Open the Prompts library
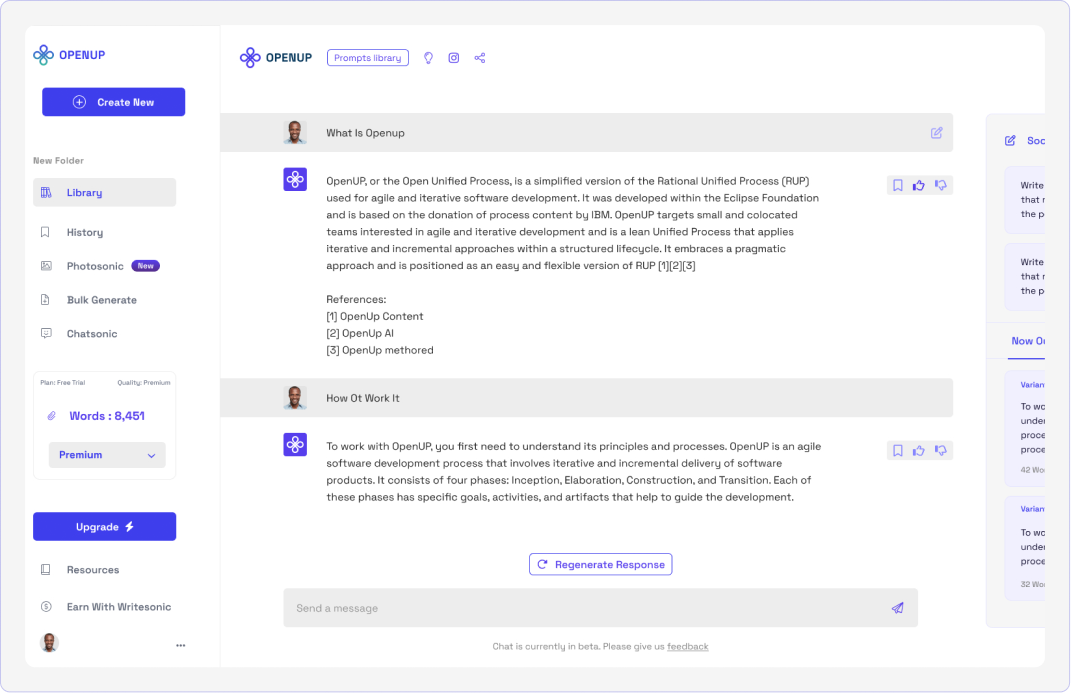 click(x=367, y=58)
